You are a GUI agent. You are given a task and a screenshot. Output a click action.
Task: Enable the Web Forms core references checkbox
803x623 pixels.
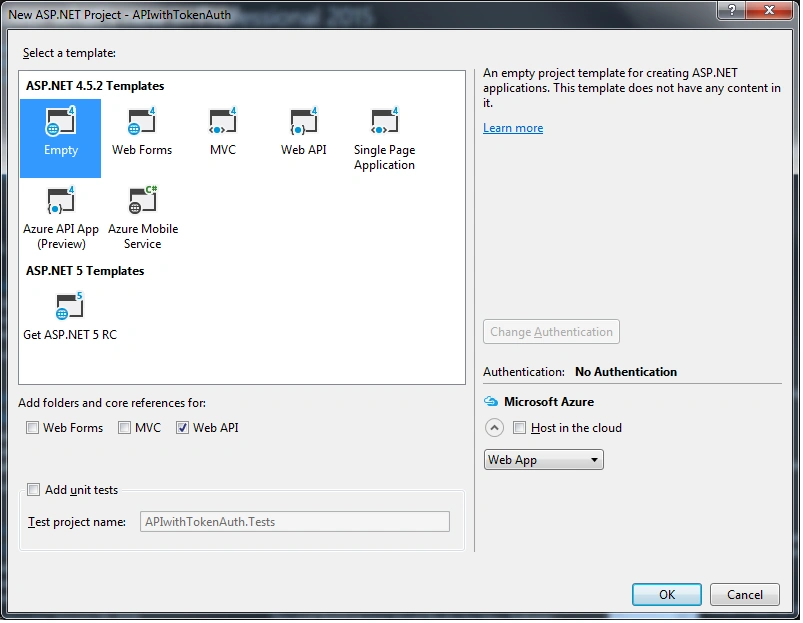click(x=32, y=428)
